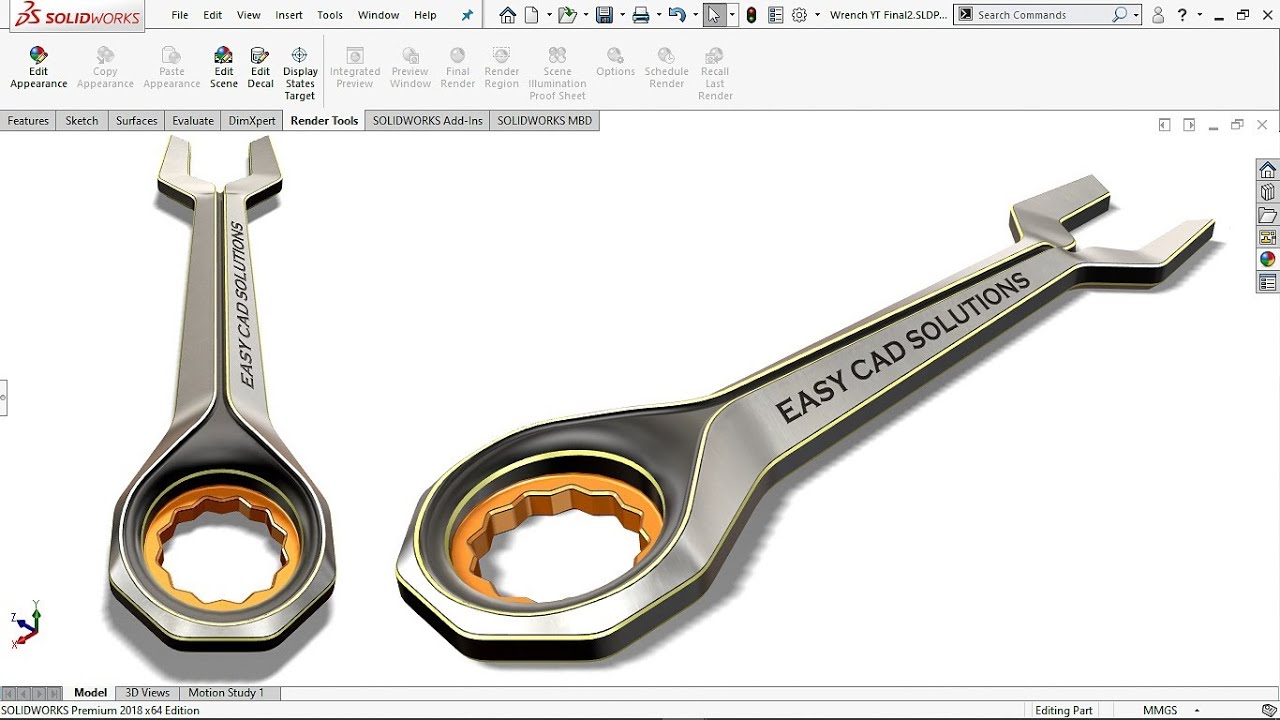Click the Home icon in title toolbar
The height and width of the screenshot is (720, 1280).
click(x=508, y=15)
